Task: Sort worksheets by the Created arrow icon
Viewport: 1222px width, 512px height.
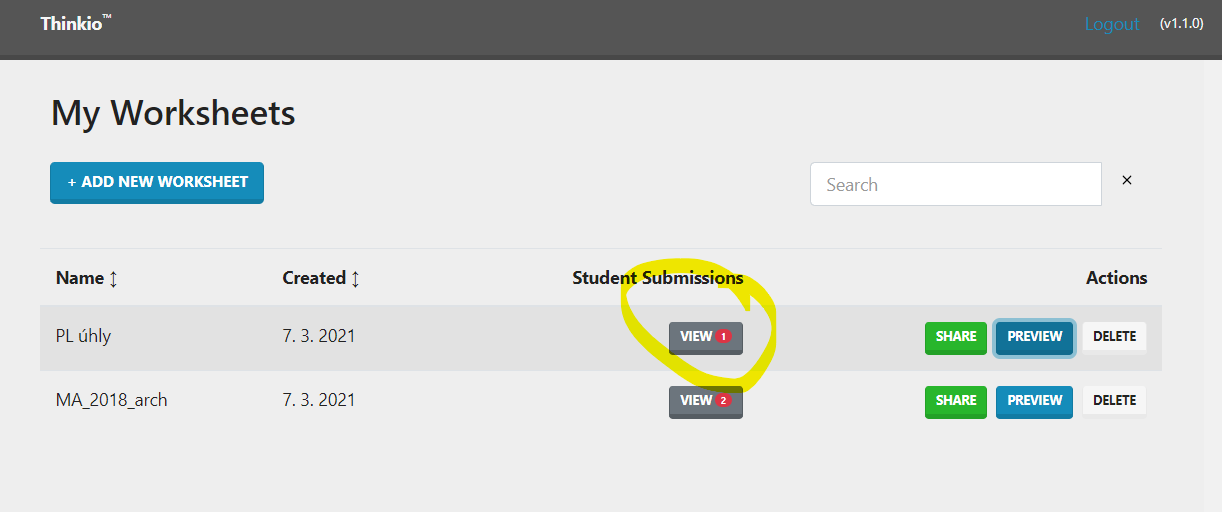Action: coord(354,279)
